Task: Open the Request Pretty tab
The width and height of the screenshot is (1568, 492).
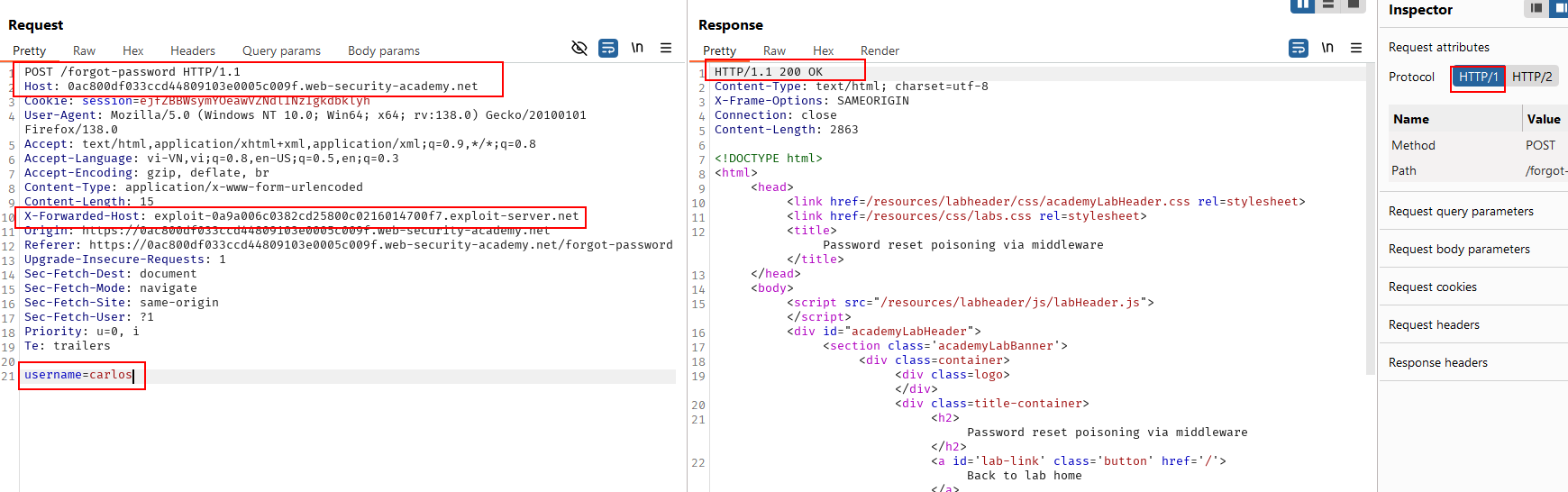Action: (29, 51)
